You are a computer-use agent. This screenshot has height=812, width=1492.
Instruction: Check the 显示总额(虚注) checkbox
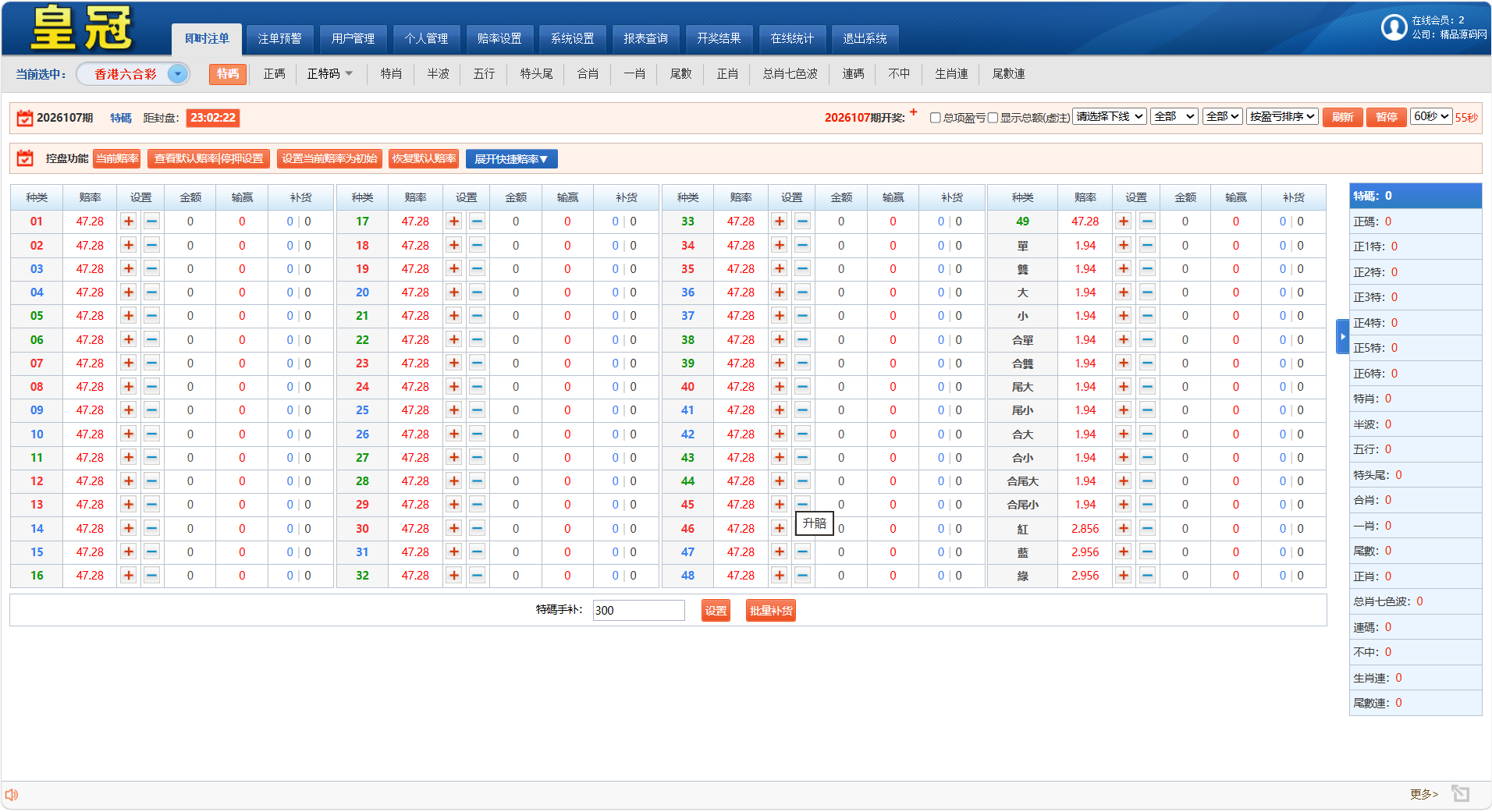click(x=993, y=118)
